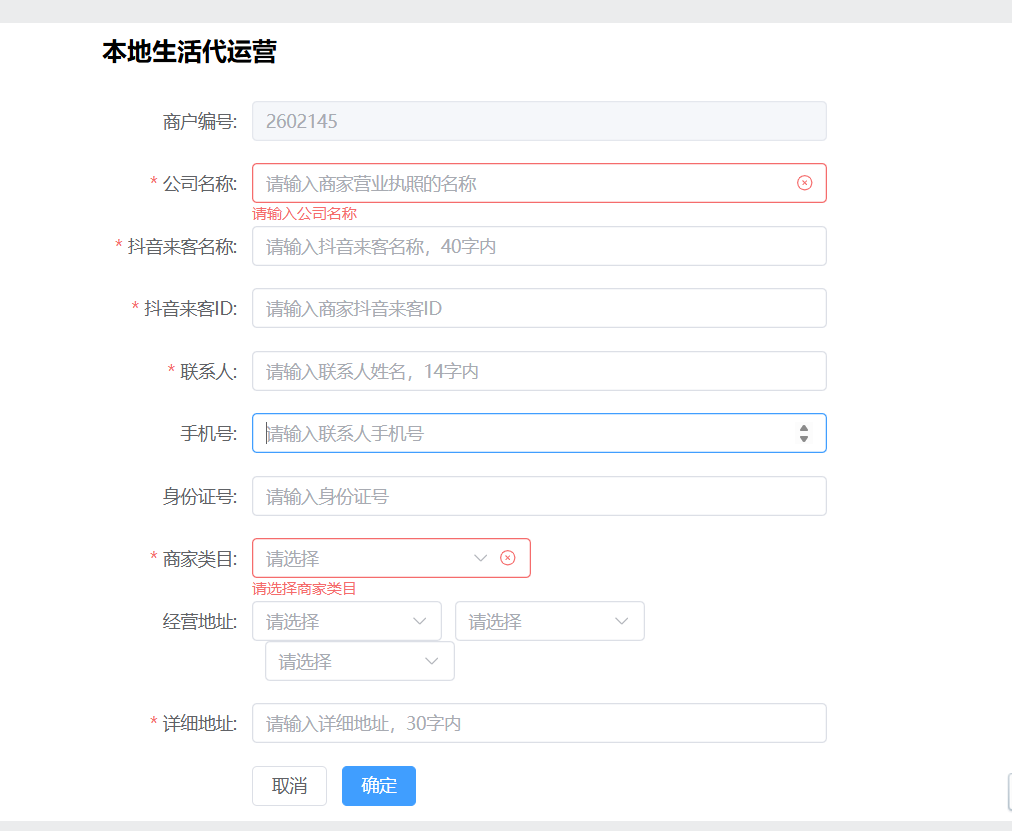The width and height of the screenshot is (1012, 831).
Task: Click the disabled 商户编号 field 2602145
Action: point(539,121)
